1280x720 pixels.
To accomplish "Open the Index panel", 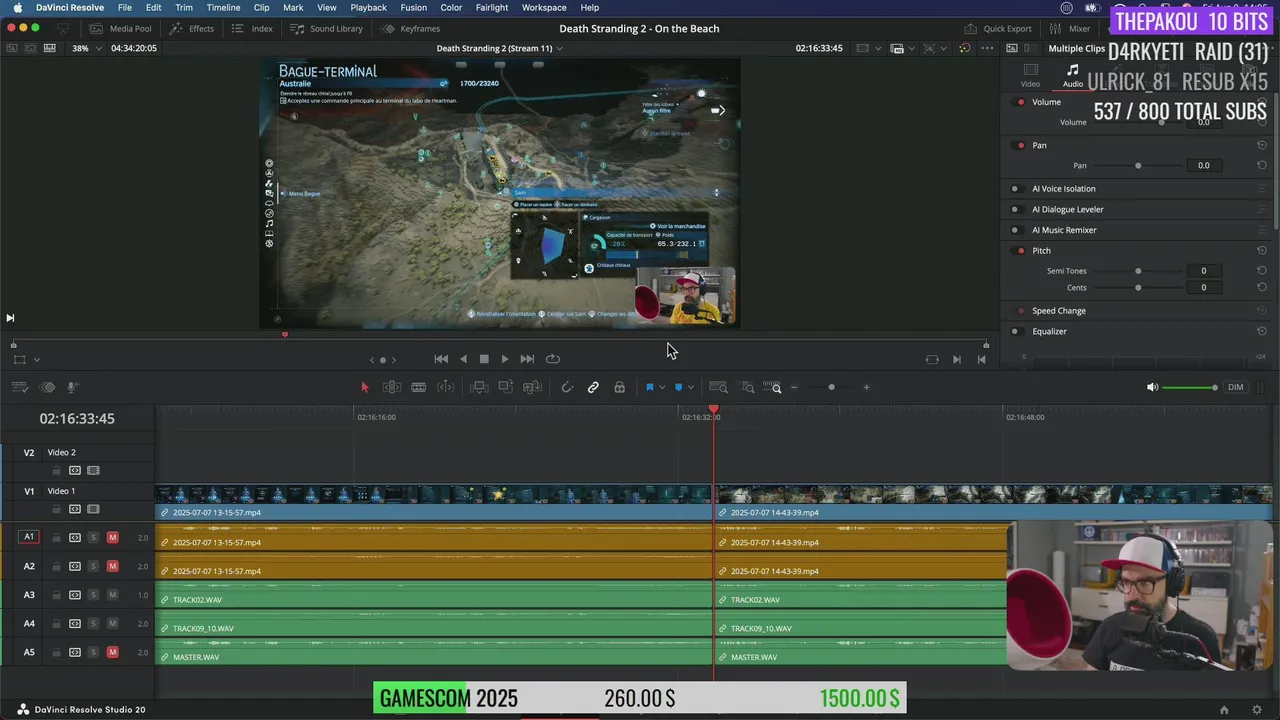I will 253,29.
